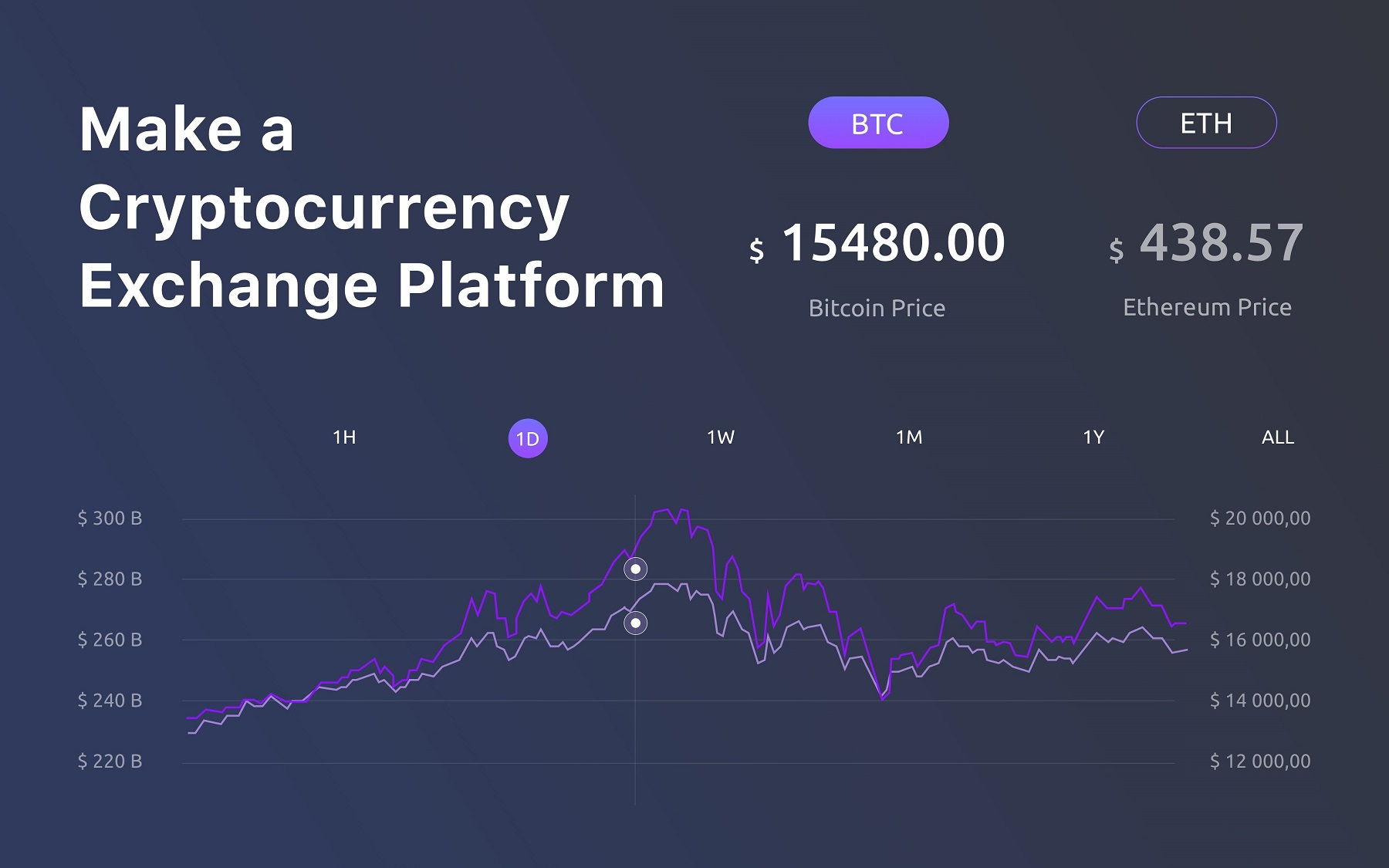Viewport: 1389px width, 868px height.
Task: Click the $ 20 000,00 axis label
Action: coord(1259,518)
